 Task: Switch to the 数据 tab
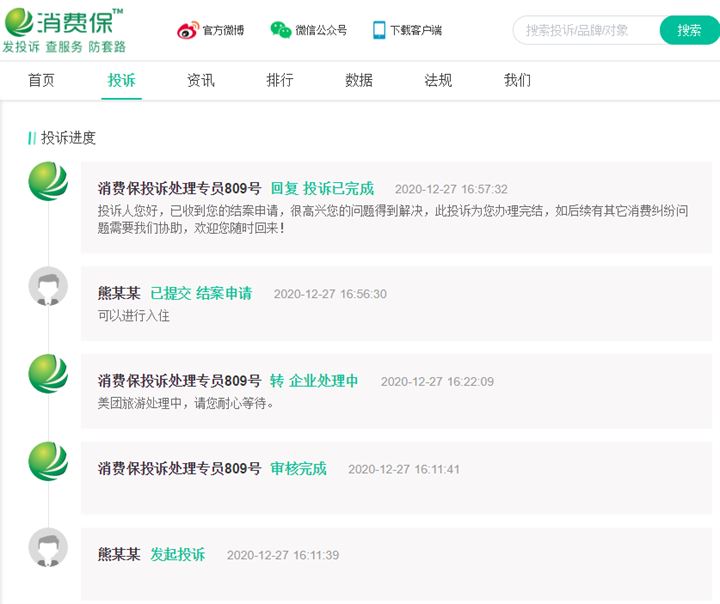coord(359,80)
